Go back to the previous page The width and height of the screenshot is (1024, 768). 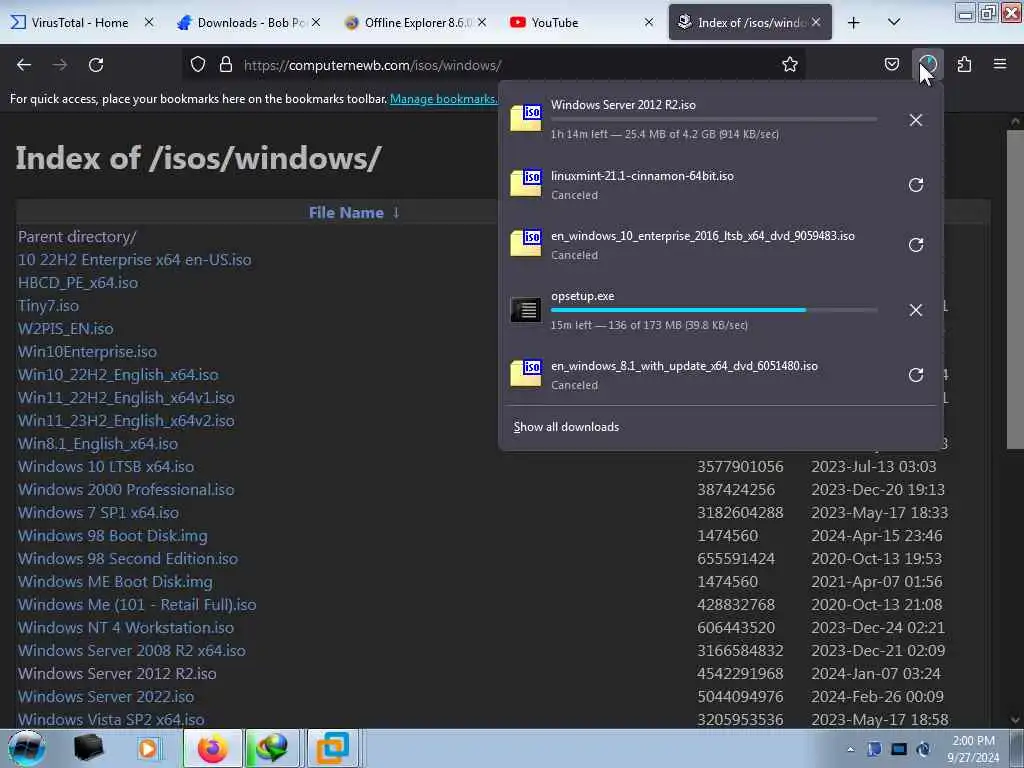[24, 65]
